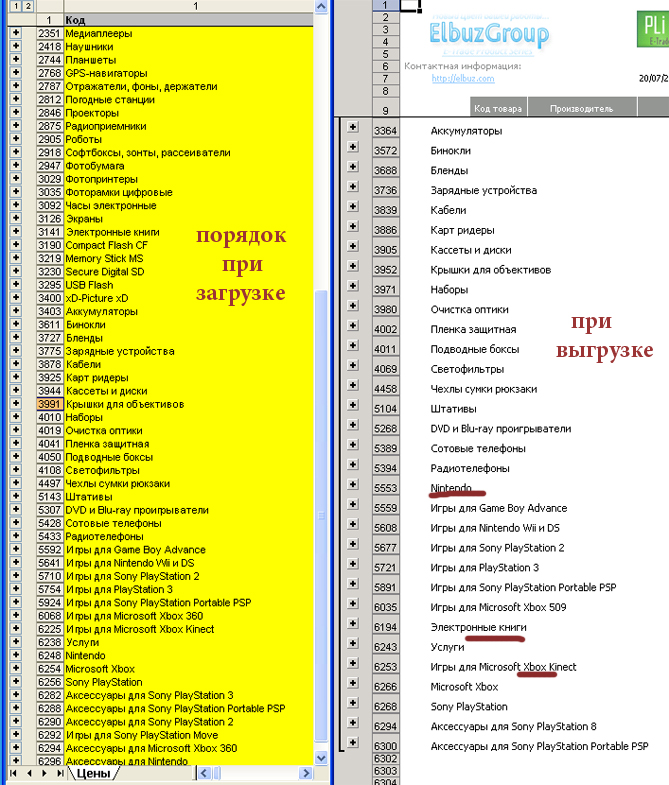This screenshot has height=785, width=669.
Task: Expand the Медиаплееры group row
Action: click(16, 33)
